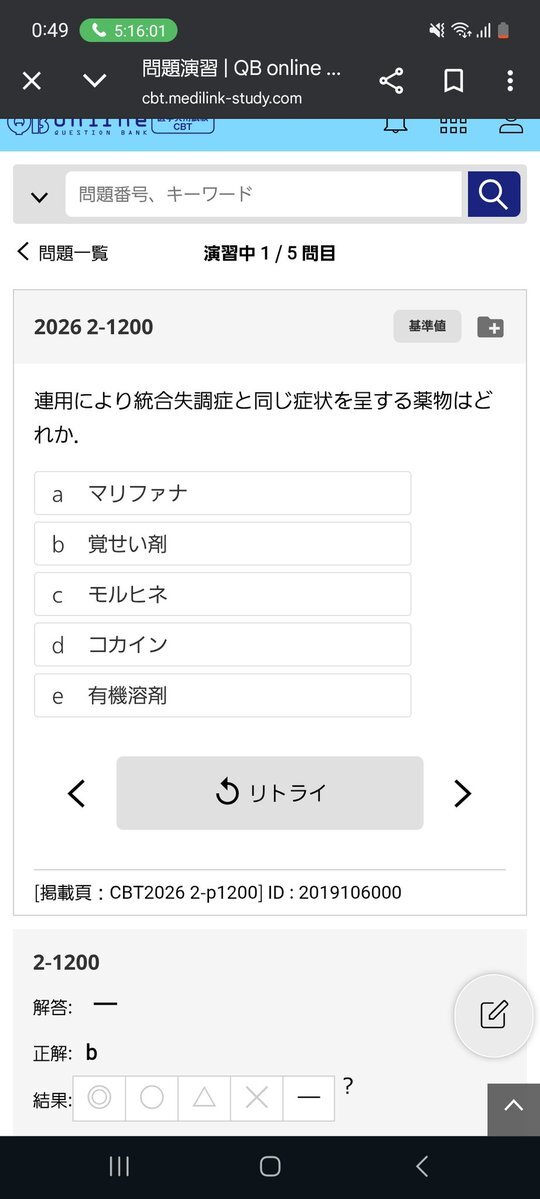This screenshot has width=540, height=1199.
Task: Open the note edit floating button
Action: 493,1014
